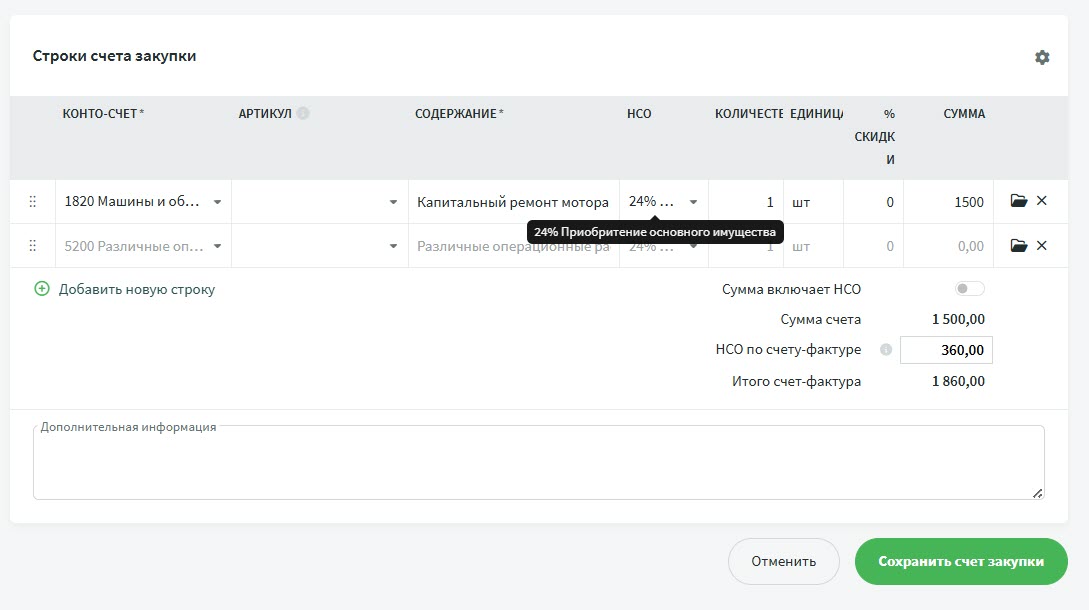Toggle the Сумма включает НСО switch
The width and height of the screenshot is (1089, 610).
(x=969, y=289)
